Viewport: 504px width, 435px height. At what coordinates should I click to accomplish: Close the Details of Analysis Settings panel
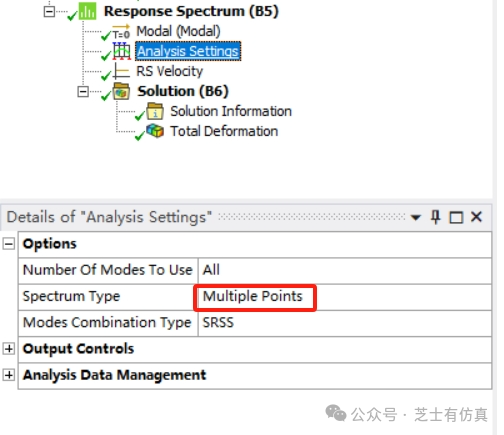click(x=476, y=217)
